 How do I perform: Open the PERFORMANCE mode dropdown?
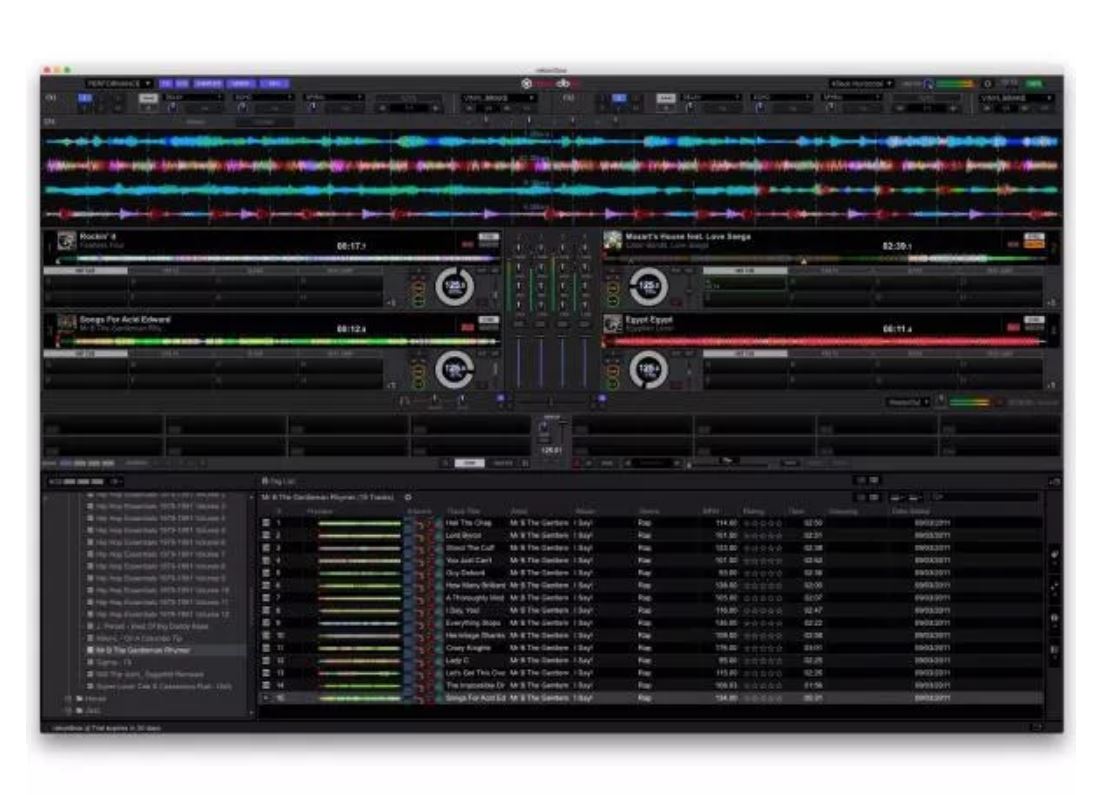point(118,84)
